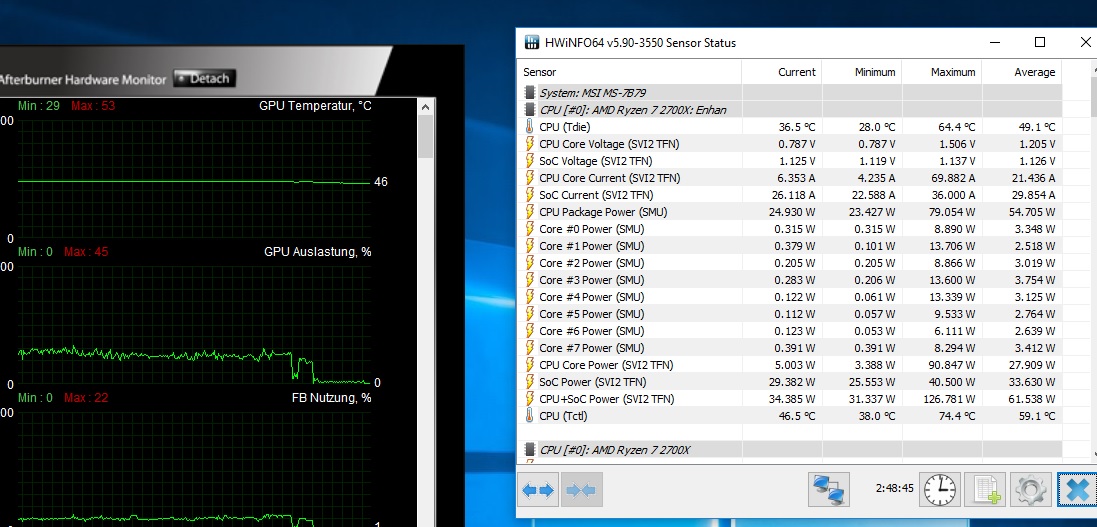This screenshot has height=527, width=1097.
Task: Click the lightning icon of Core #7 Power
Action: pos(530,348)
